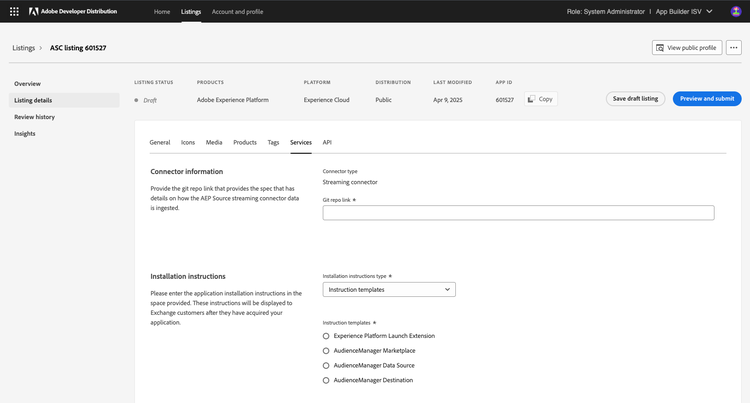Click the Copy app ID button
The height and width of the screenshot is (403, 750).
pyautogui.click(x=540, y=99)
